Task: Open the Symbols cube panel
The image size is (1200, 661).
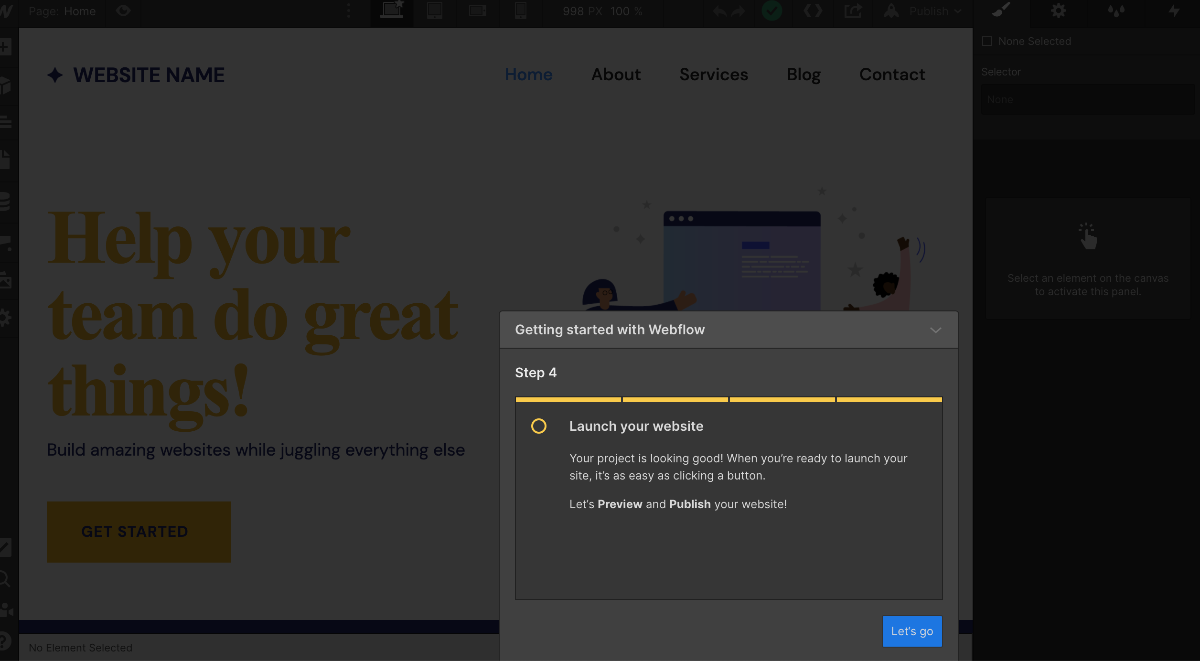Action: tap(5, 85)
